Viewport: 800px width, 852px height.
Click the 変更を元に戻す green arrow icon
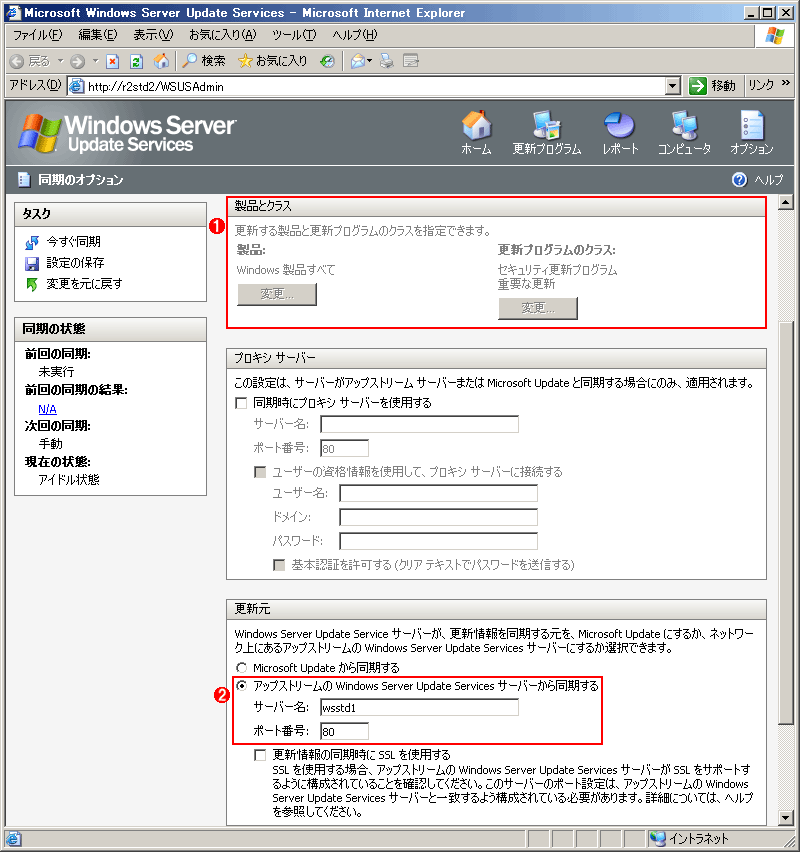tap(32, 284)
